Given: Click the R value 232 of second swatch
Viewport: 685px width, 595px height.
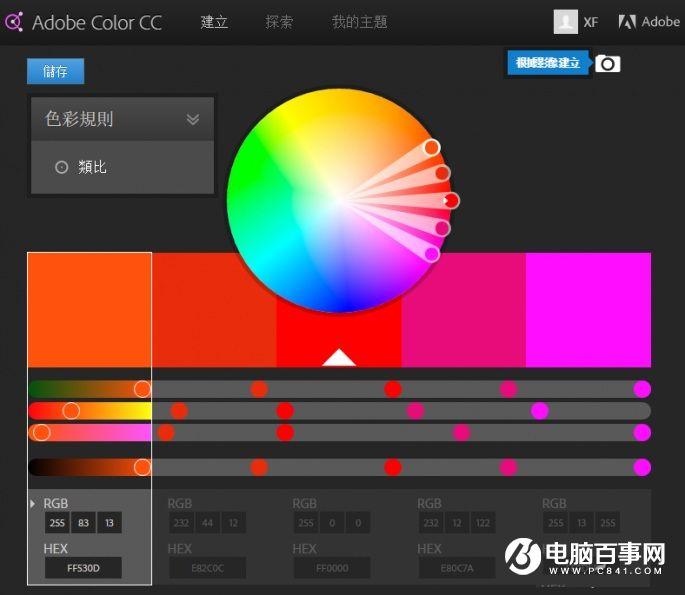Looking at the screenshot, I should (x=181, y=522).
